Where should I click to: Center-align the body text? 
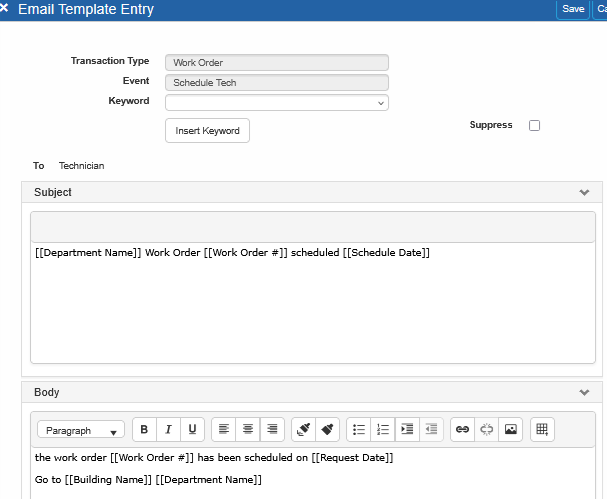coord(248,430)
